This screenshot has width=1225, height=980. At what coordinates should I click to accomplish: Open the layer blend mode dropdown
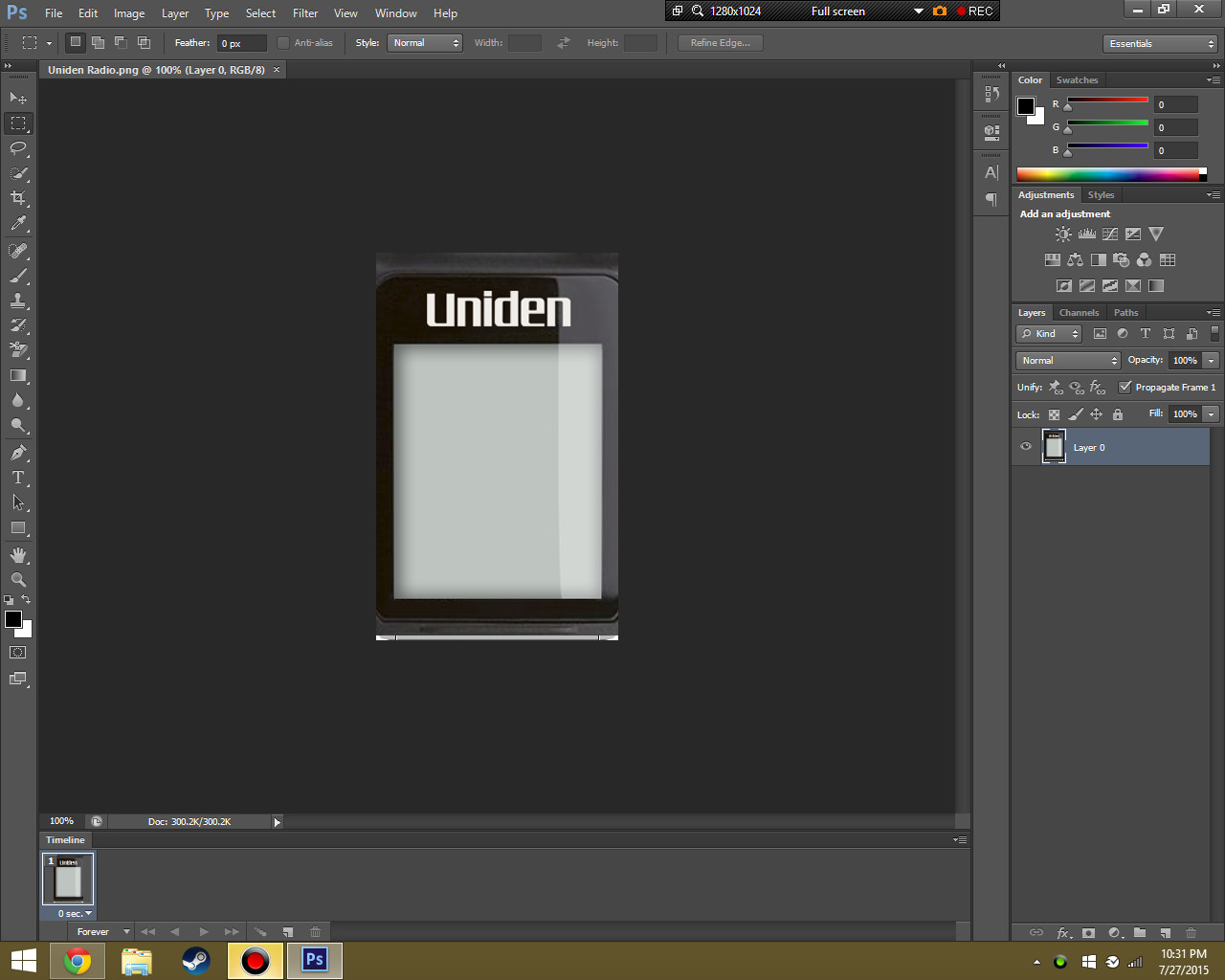point(1067,361)
